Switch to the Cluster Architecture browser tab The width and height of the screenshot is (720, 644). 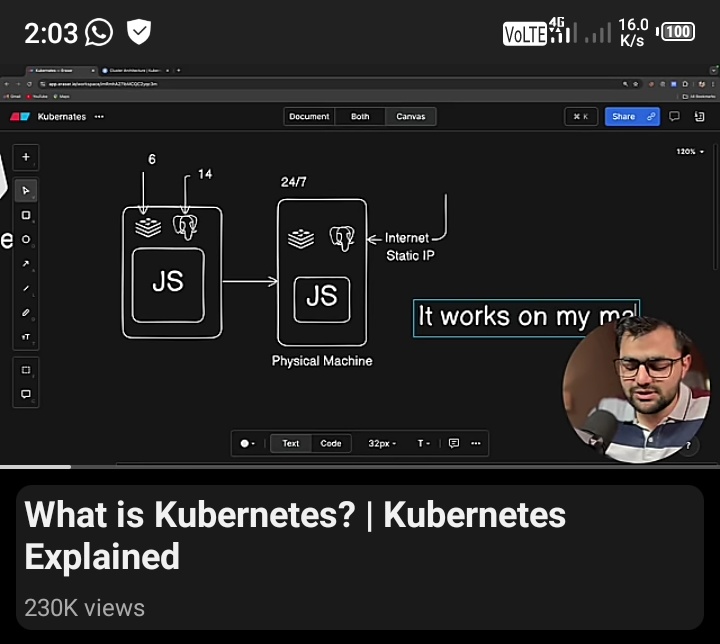coord(135,70)
